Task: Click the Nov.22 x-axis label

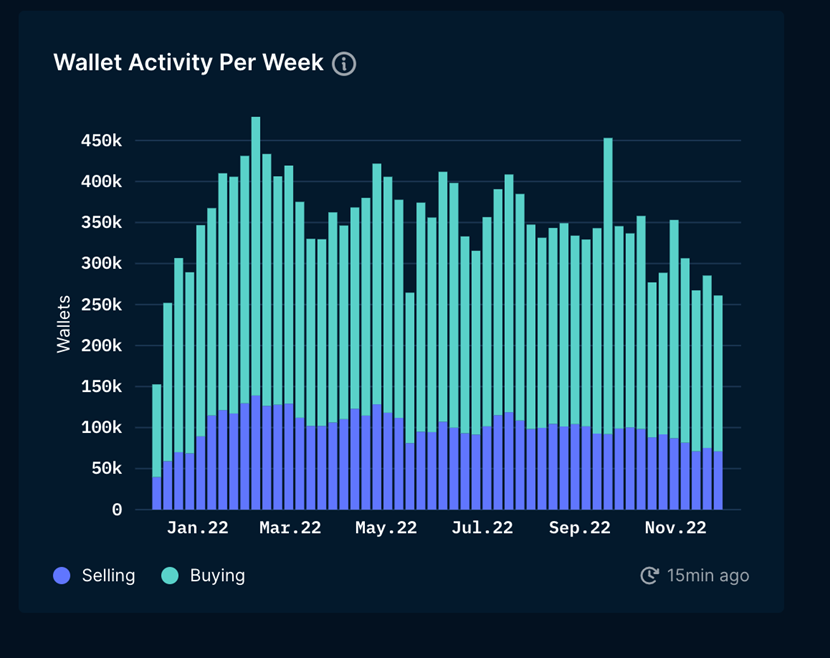Action: (676, 528)
